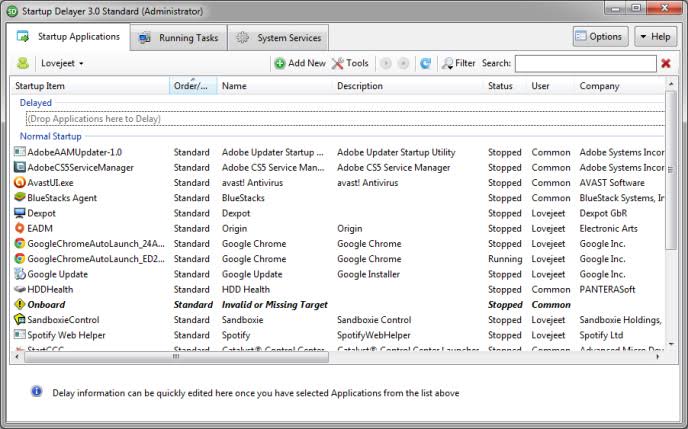Click the Normal Startup group header

point(50,136)
